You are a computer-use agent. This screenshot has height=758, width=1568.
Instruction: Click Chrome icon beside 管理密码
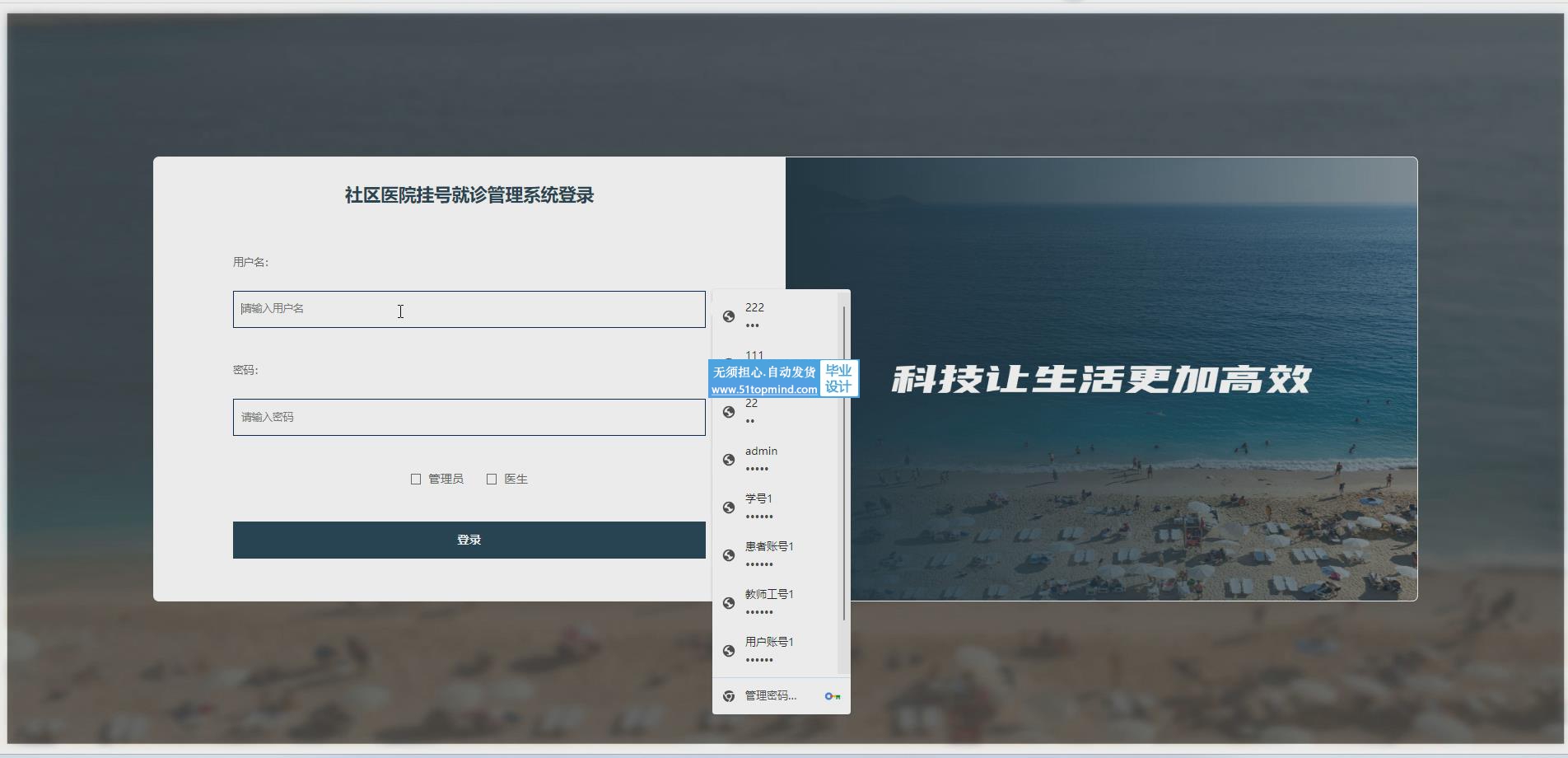729,696
